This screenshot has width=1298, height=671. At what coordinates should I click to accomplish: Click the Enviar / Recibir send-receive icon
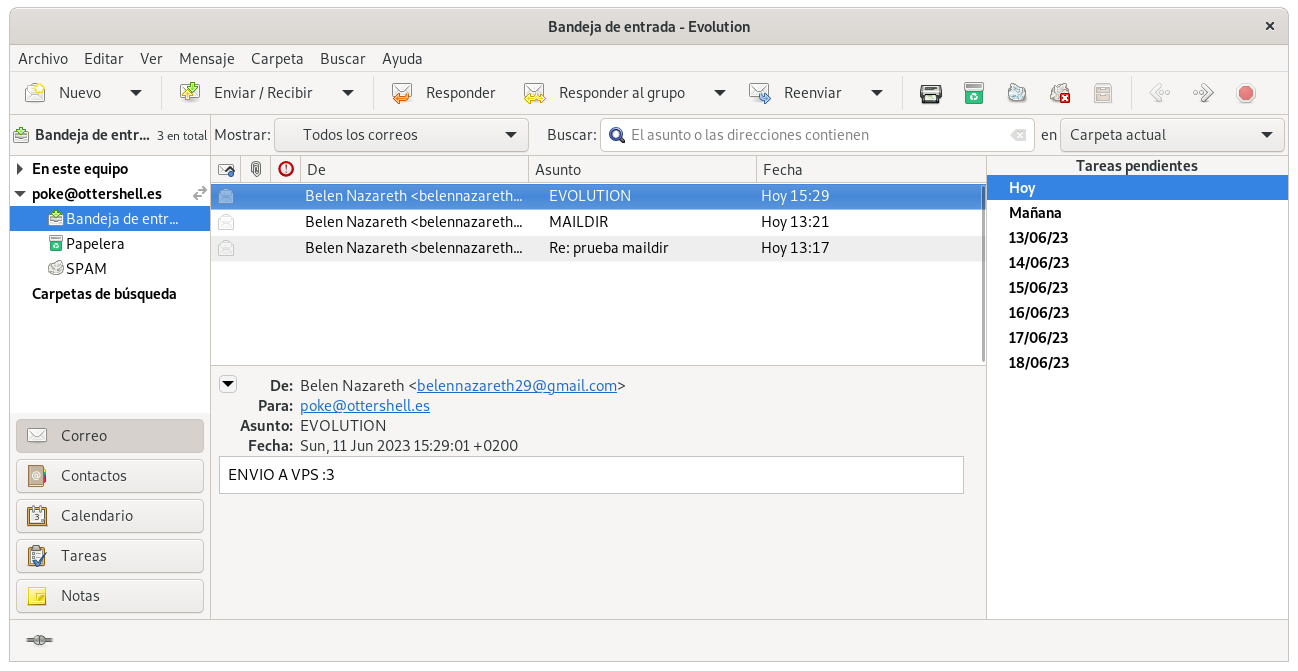[190, 93]
